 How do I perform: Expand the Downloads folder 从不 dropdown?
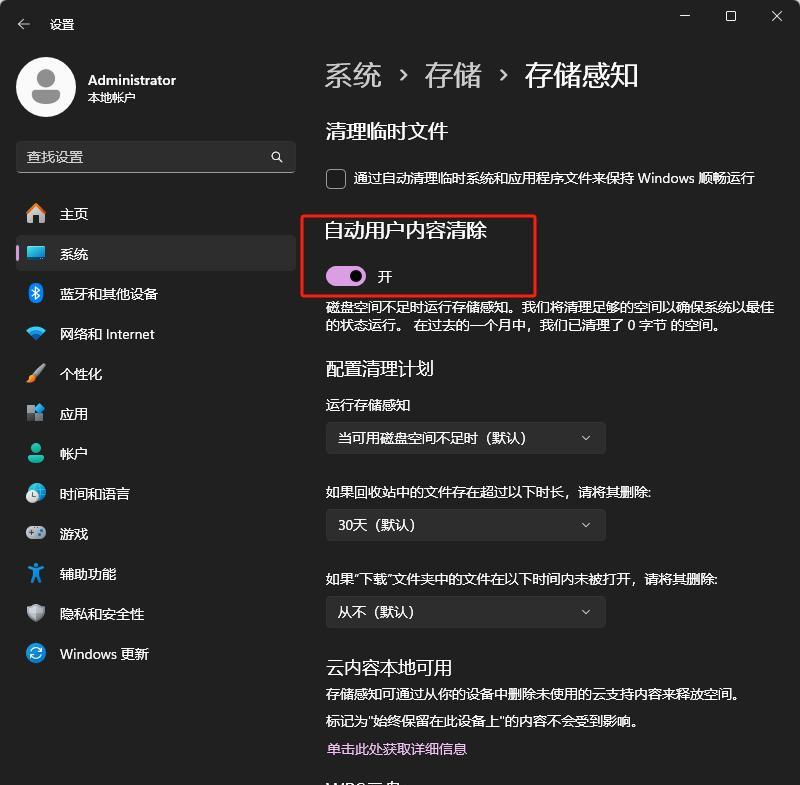(465, 612)
